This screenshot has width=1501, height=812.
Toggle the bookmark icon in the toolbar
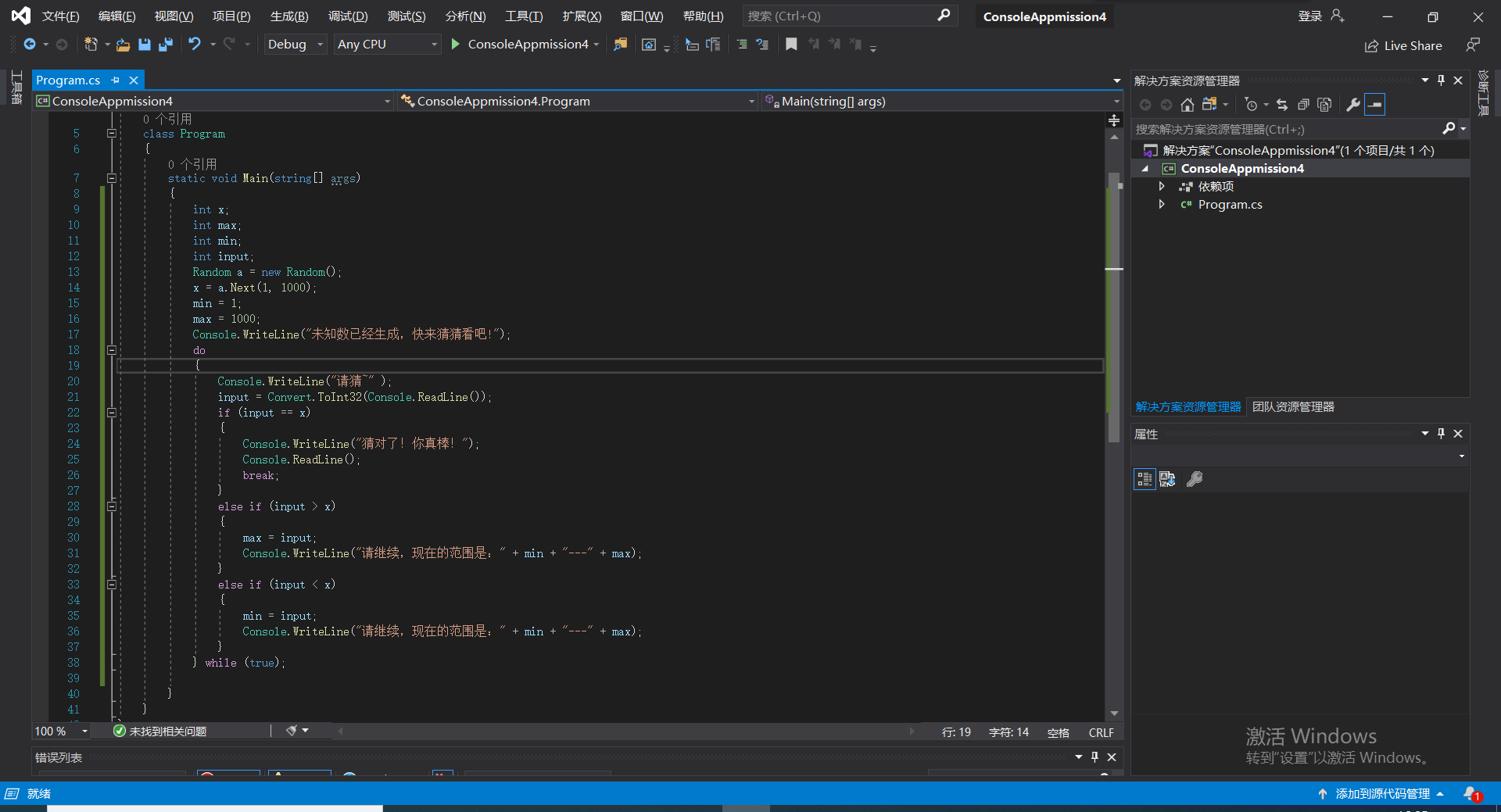click(x=791, y=45)
